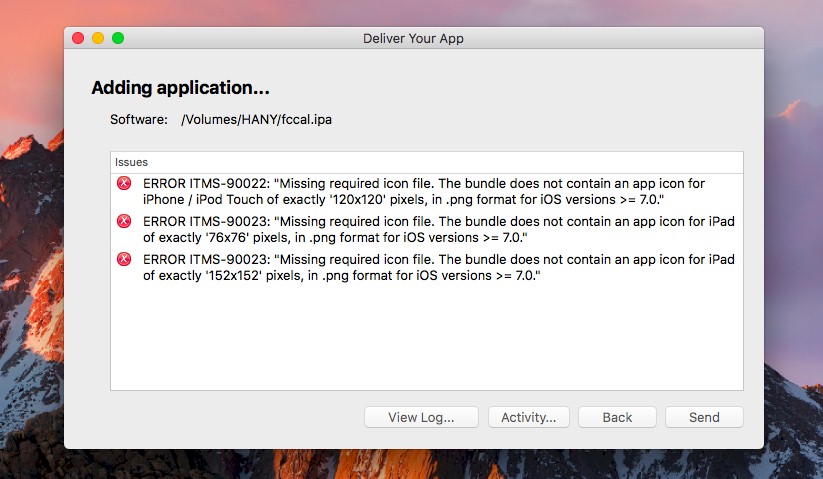The height and width of the screenshot is (479, 823).
Task: Close the Deliver Your App window
Action: coord(78,38)
